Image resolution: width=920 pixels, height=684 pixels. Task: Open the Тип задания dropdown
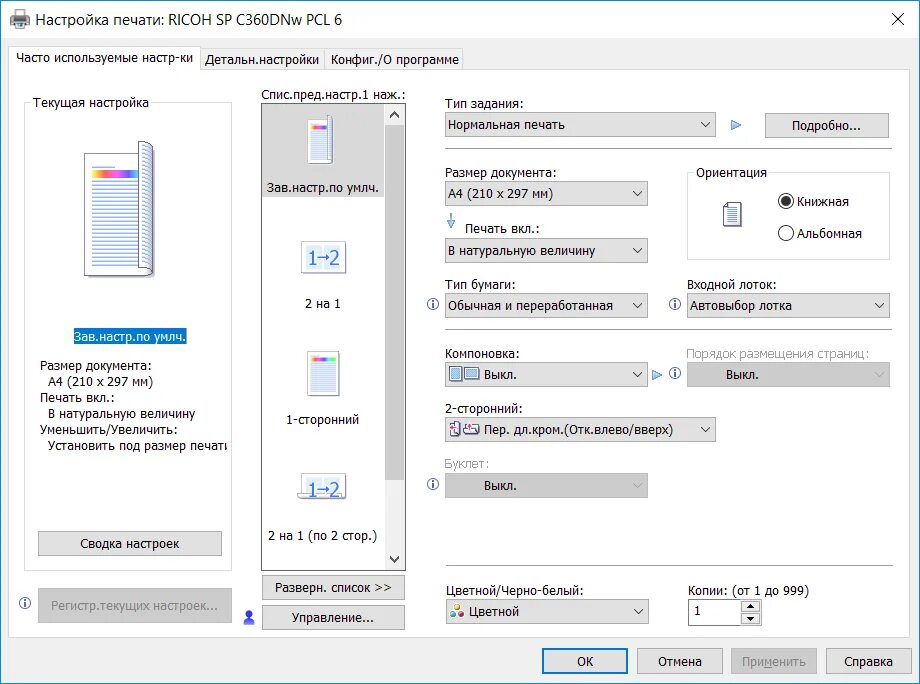(x=580, y=125)
